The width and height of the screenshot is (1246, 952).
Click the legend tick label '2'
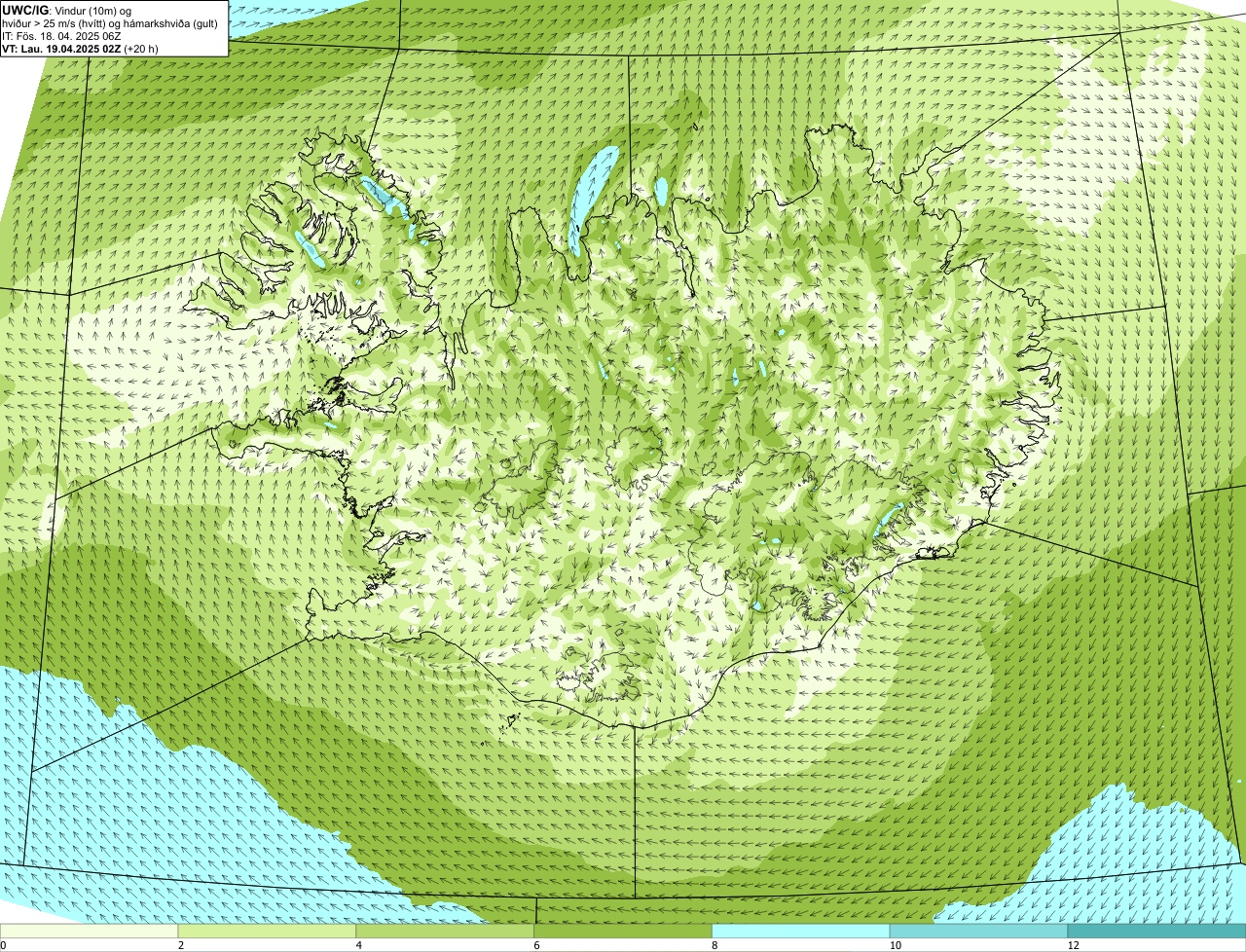[181, 945]
